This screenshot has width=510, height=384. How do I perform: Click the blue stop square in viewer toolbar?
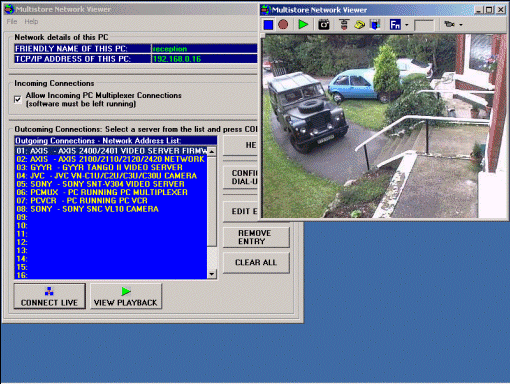pyautogui.click(x=268, y=25)
